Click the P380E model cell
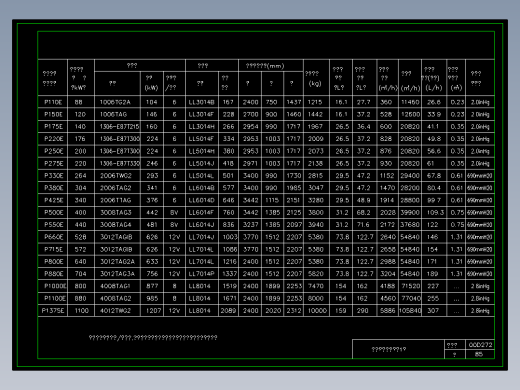 pos(53,188)
